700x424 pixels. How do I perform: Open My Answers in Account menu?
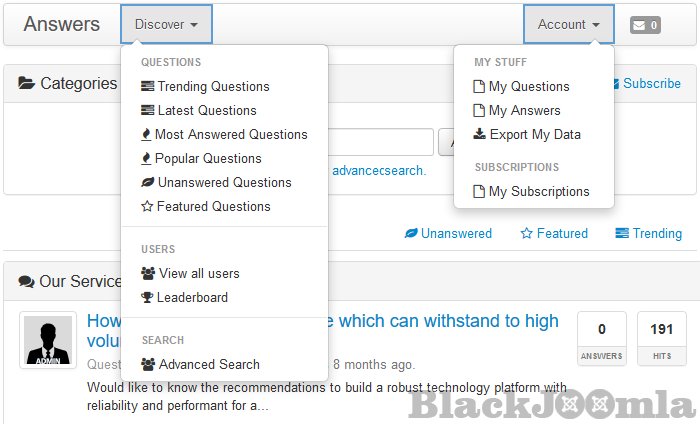[x=524, y=110]
